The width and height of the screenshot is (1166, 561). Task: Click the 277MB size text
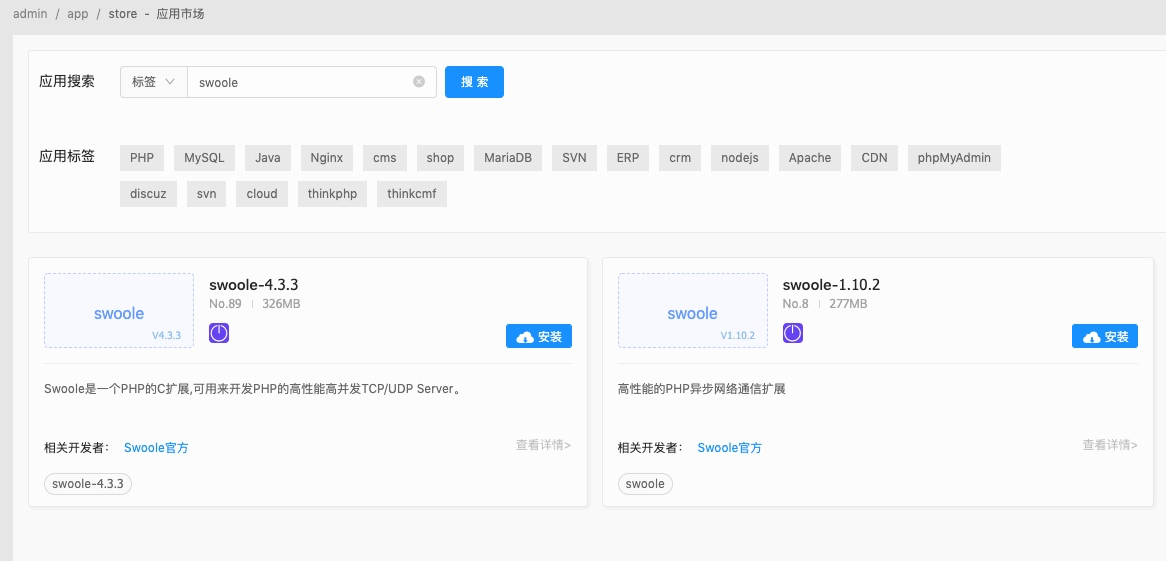[x=848, y=304]
